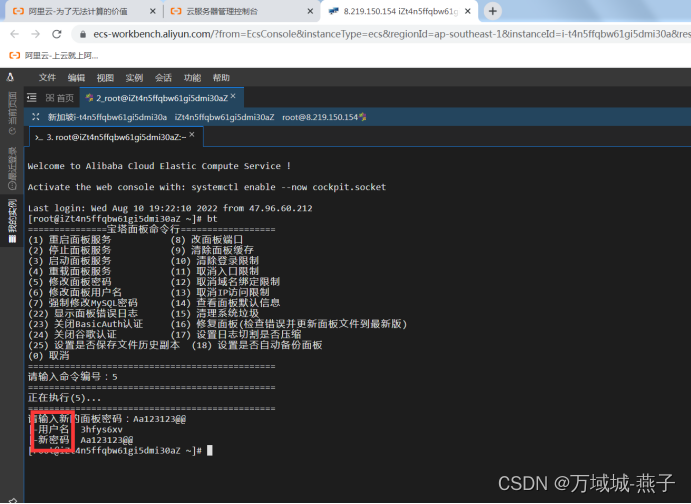Open the 我的实例 sidebar panel
This screenshot has width=691, height=504.
12,221
